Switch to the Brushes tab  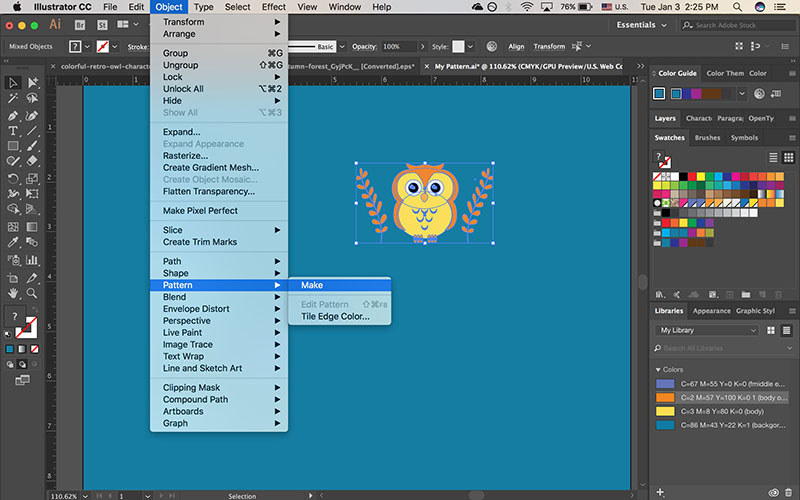click(x=707, y=138)
